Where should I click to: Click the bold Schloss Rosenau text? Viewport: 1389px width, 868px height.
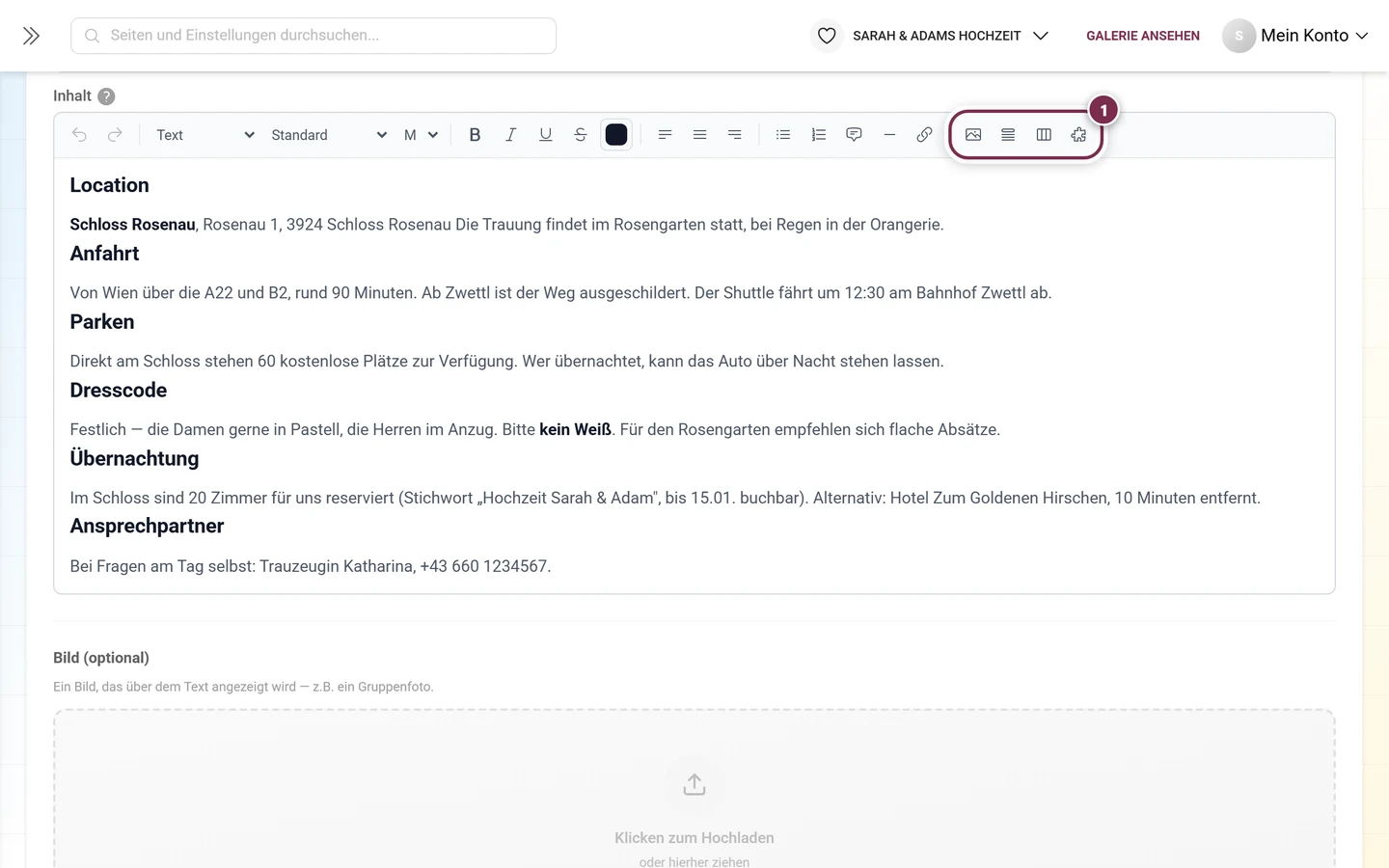(x=132, y=225)
